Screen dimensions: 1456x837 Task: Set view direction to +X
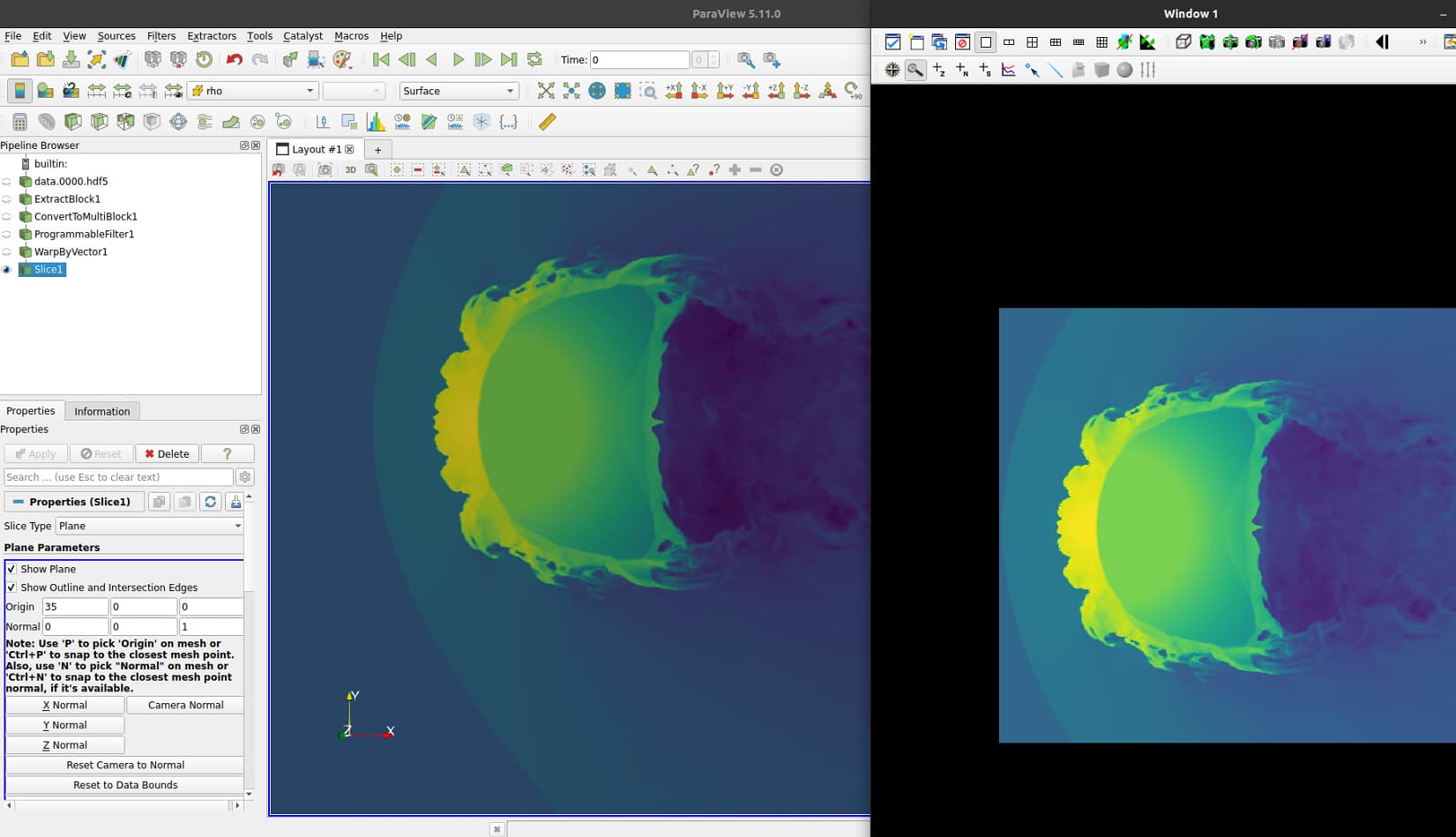point(674,91)
